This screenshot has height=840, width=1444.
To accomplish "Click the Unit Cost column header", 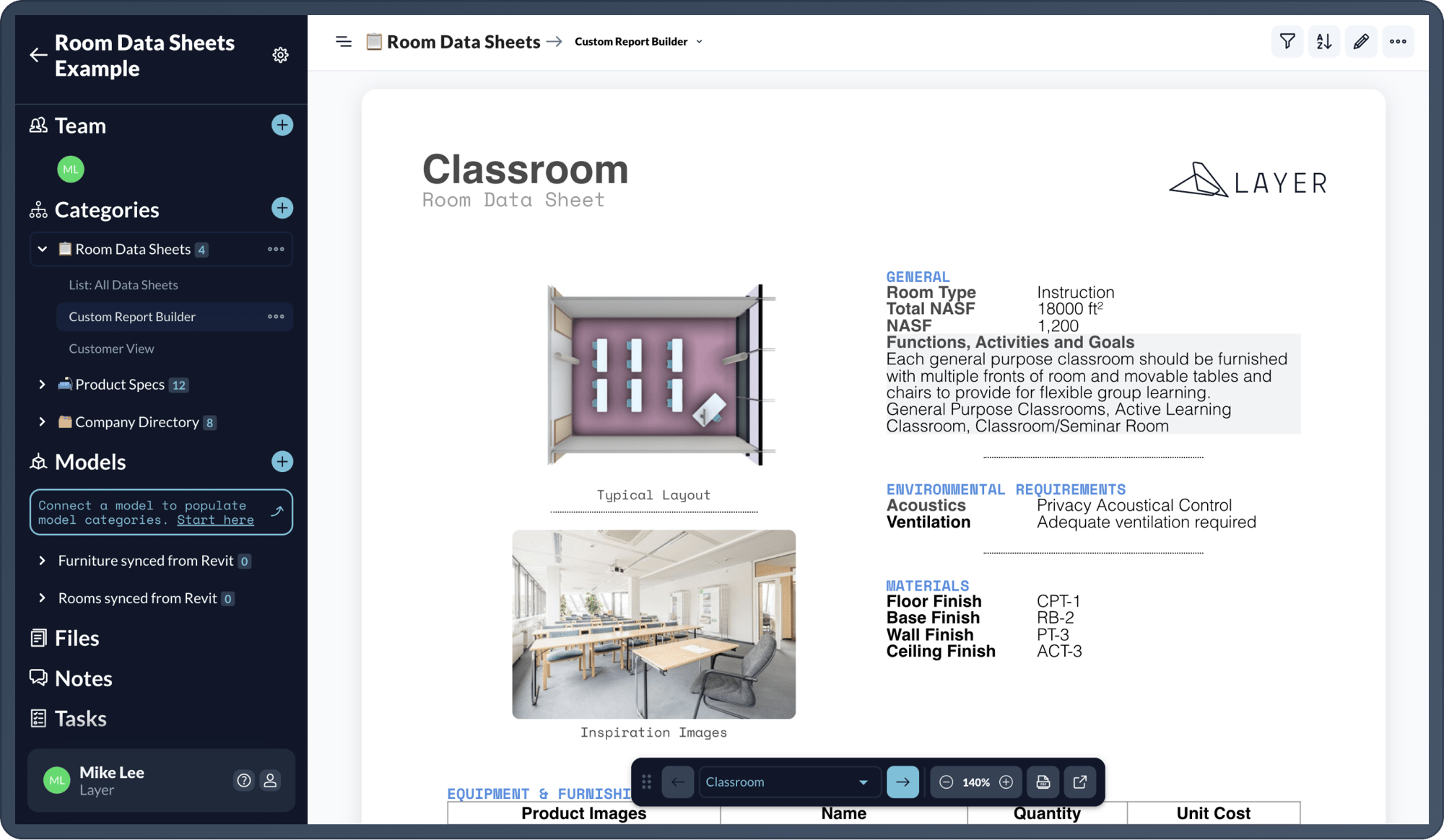I will [1213, 813].
